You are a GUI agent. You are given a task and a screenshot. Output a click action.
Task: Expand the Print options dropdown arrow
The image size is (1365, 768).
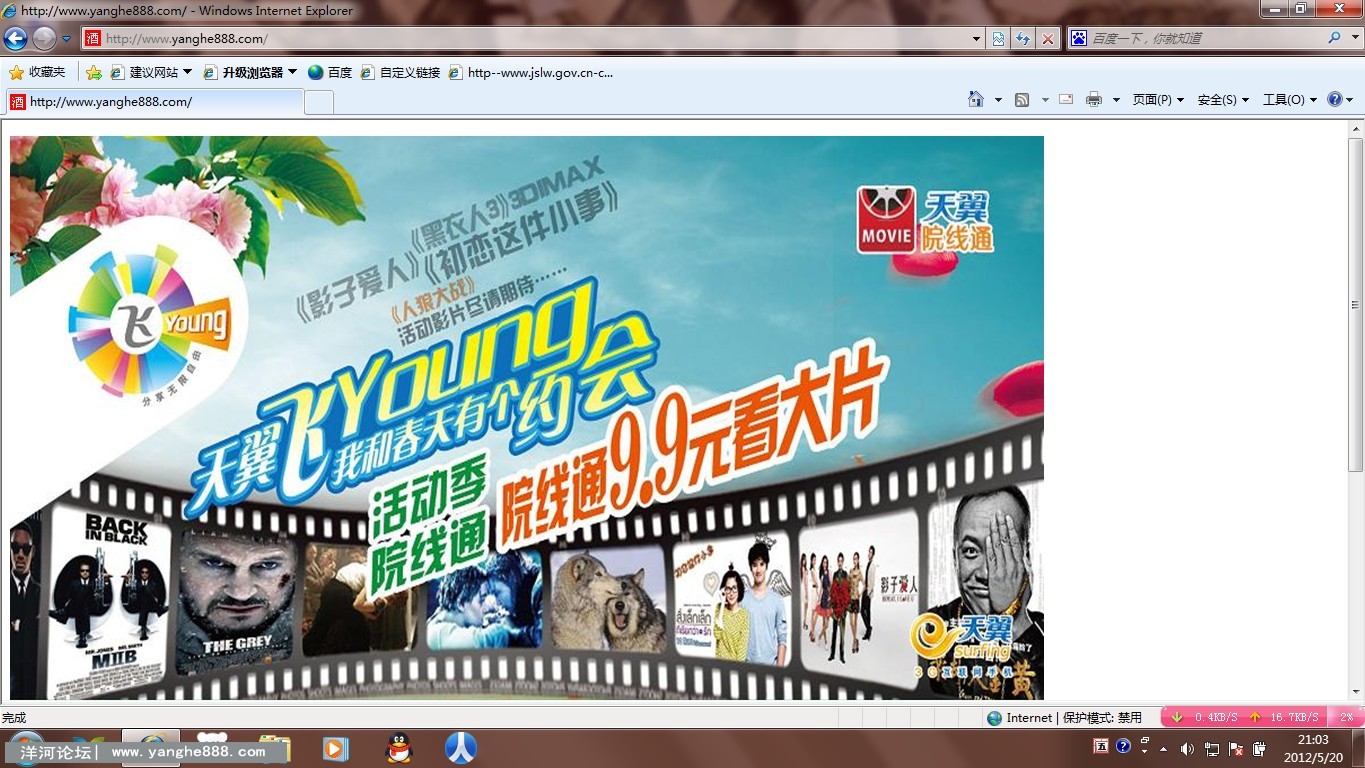tap(1116, 100)
